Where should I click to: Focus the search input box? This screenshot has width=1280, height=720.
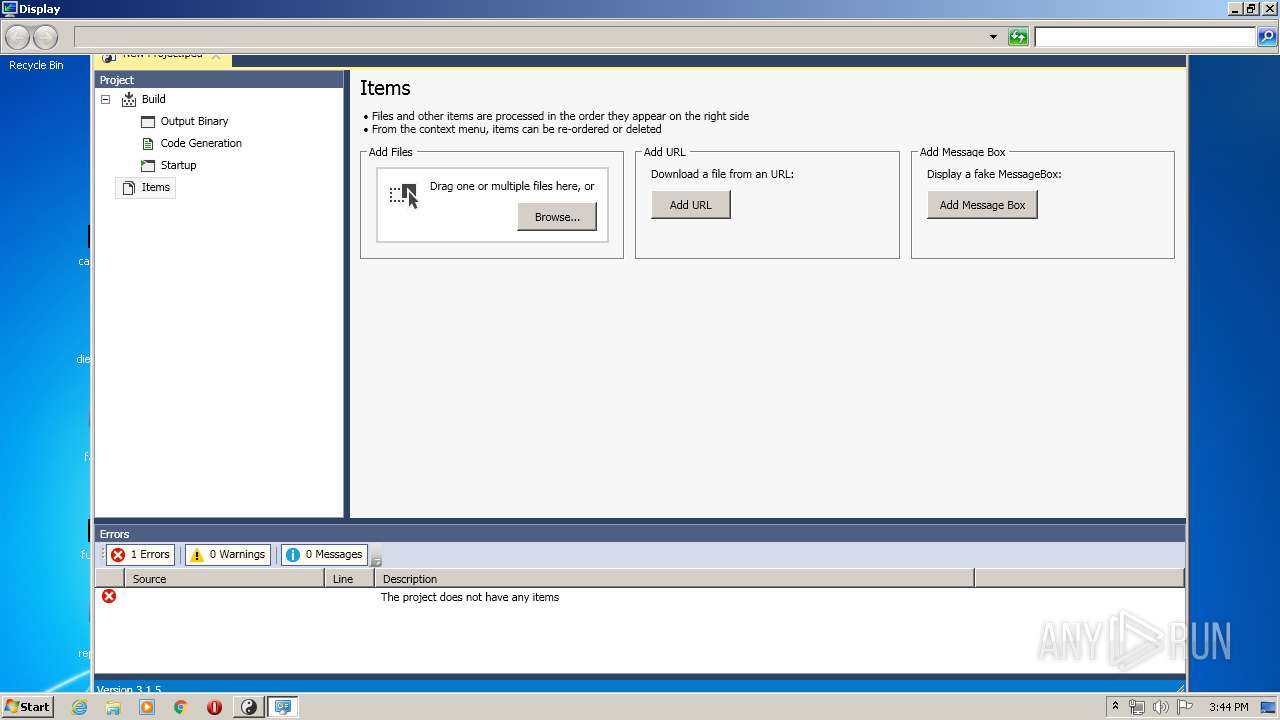pyautogui.click(x=1144, y=37)
